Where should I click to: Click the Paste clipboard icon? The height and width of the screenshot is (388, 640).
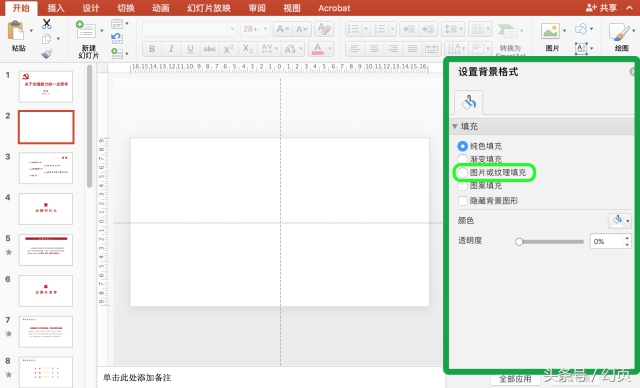(x=16, y=31)
